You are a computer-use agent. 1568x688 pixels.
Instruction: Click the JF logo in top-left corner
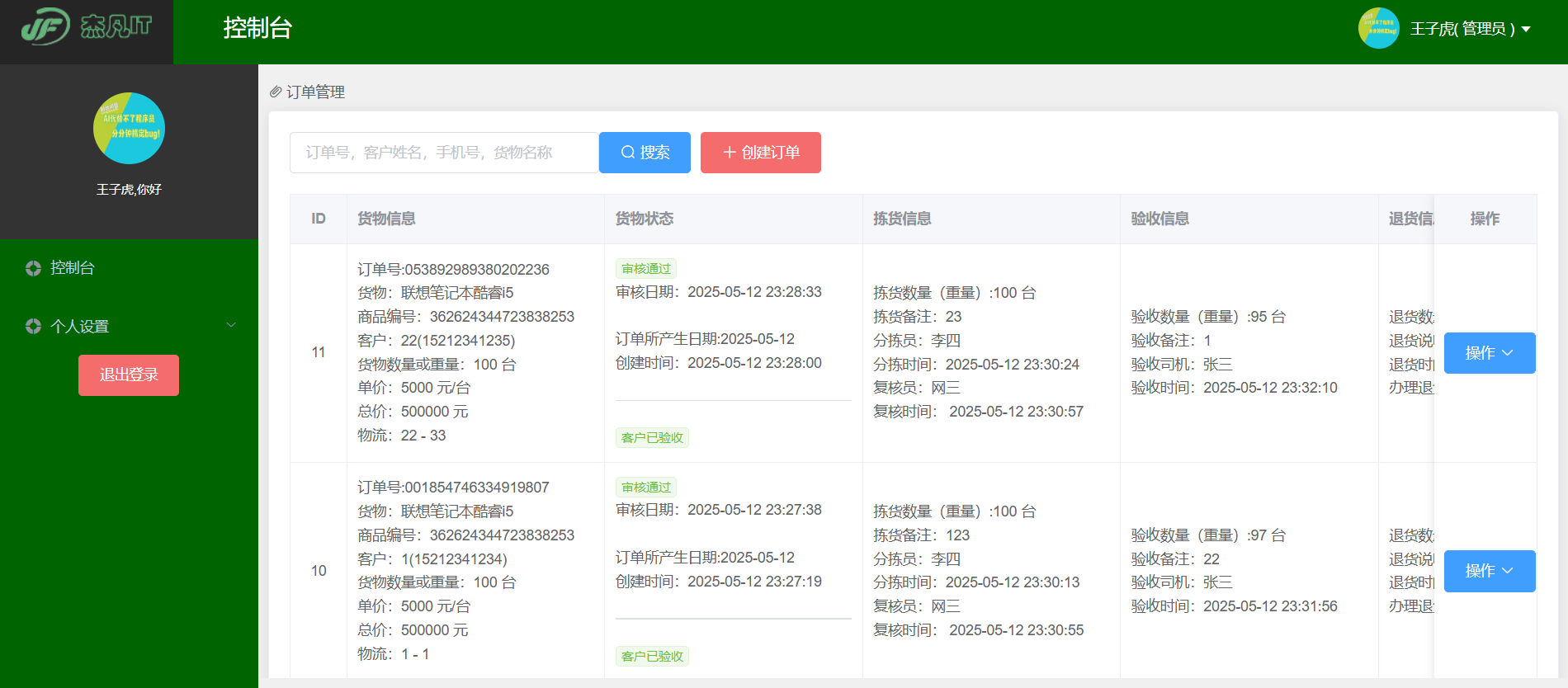87,26
